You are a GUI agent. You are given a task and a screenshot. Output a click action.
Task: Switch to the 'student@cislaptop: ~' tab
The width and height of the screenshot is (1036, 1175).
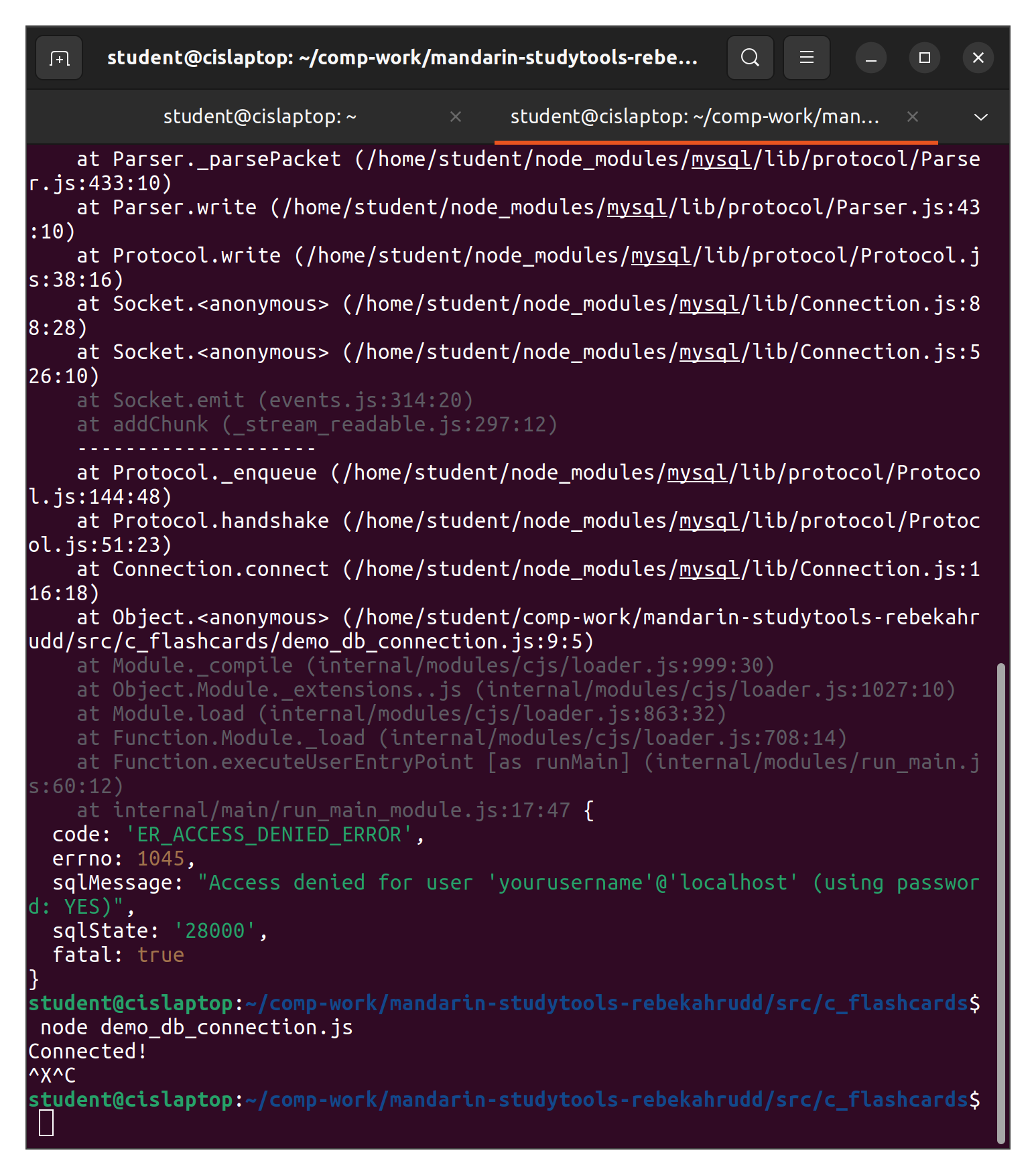(260, 117)
